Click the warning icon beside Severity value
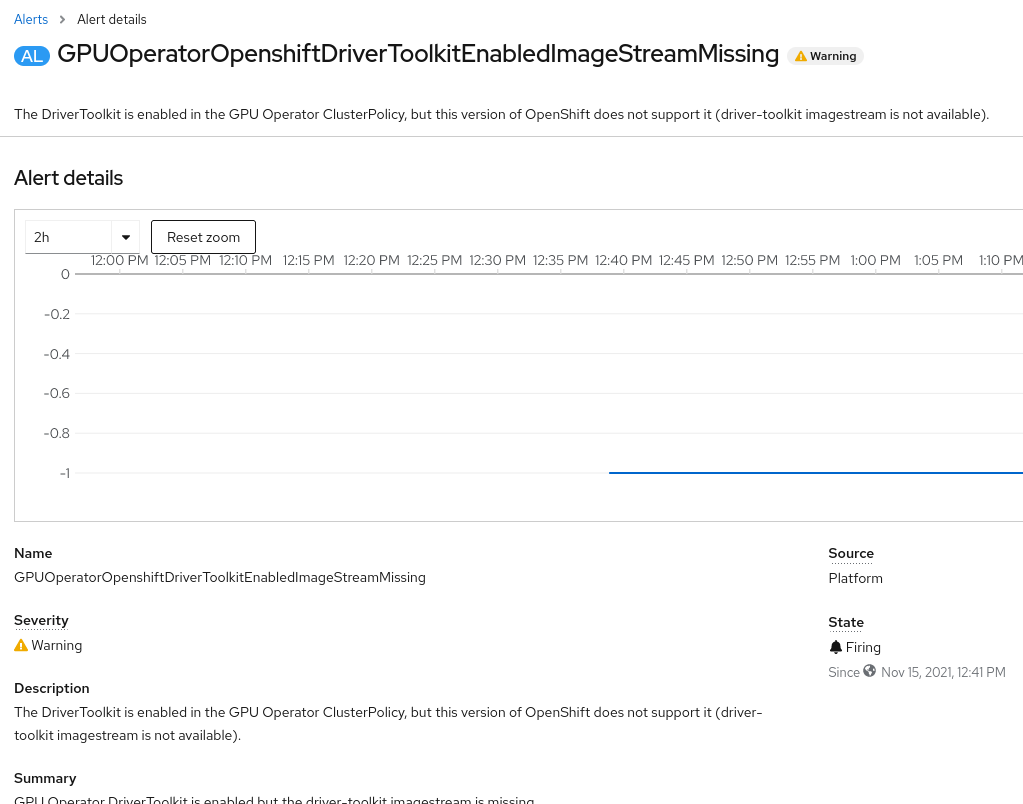This screenshot has height=804, width=1023. [20, 645]
